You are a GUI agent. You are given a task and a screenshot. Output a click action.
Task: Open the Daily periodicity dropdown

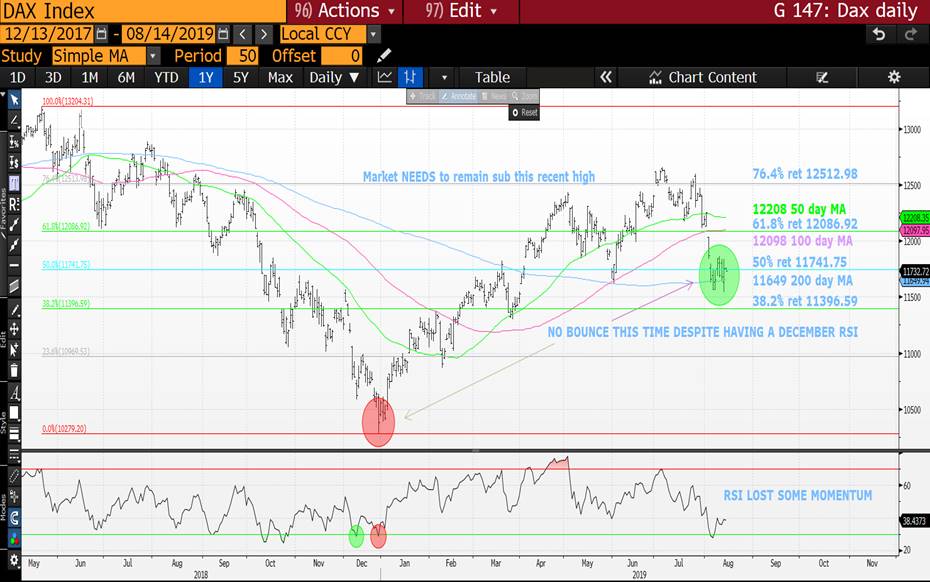334,77
